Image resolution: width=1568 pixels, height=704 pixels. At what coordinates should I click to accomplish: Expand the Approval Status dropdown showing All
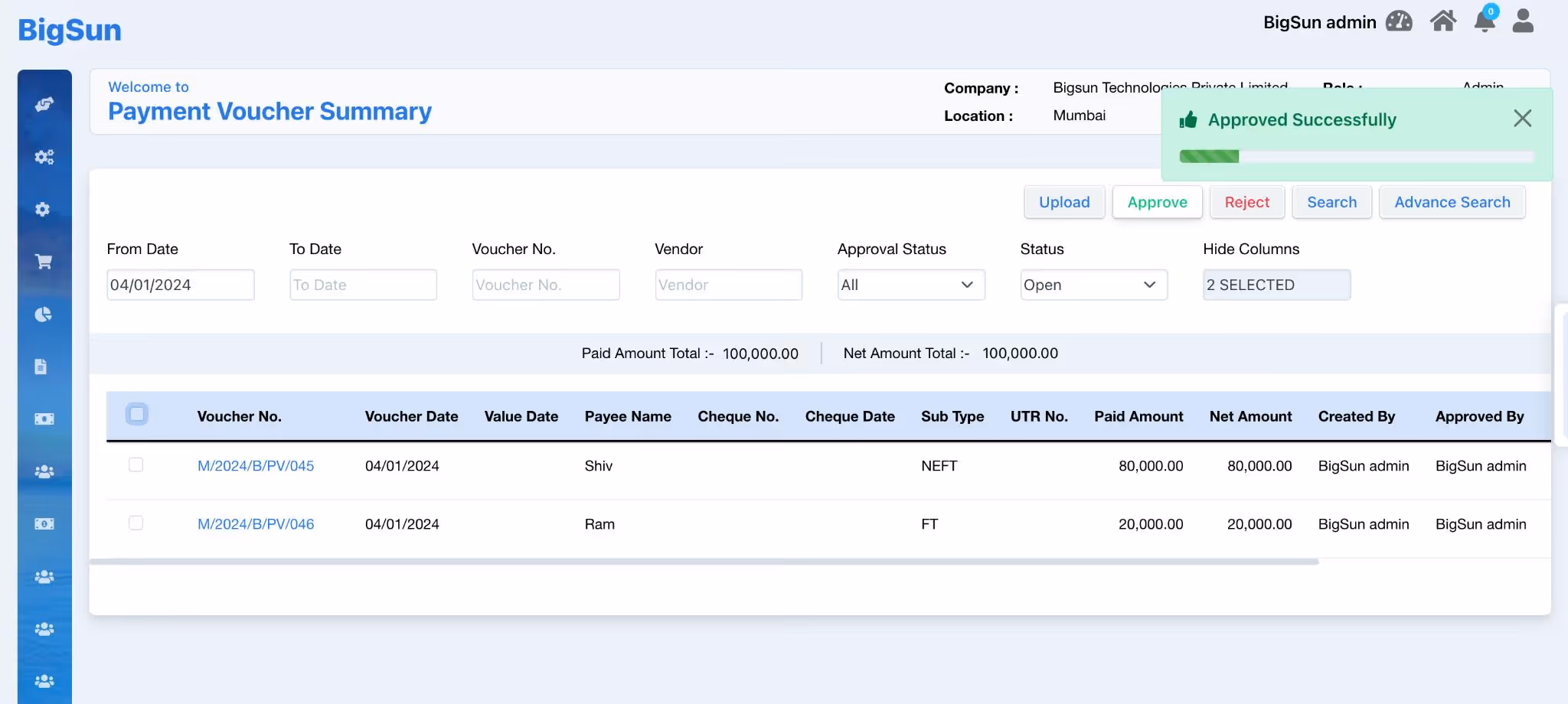911,285
